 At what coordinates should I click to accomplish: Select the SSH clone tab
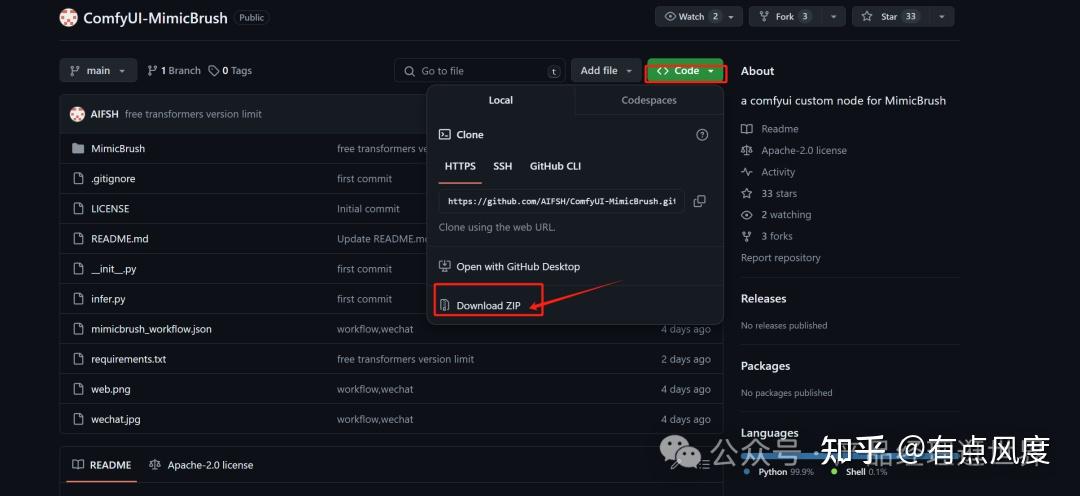click(502, 166)
